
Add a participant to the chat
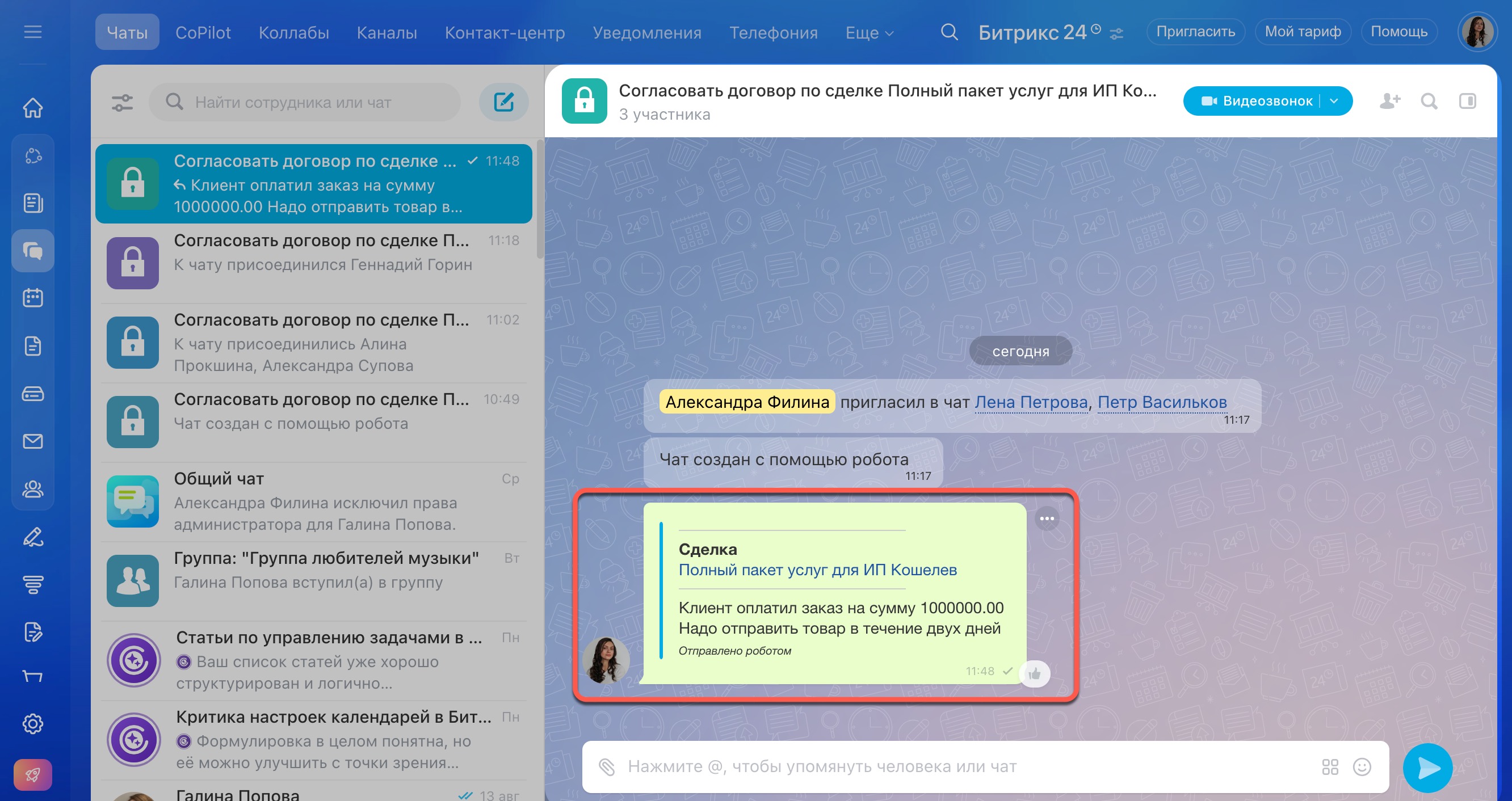pos(1390,101)
